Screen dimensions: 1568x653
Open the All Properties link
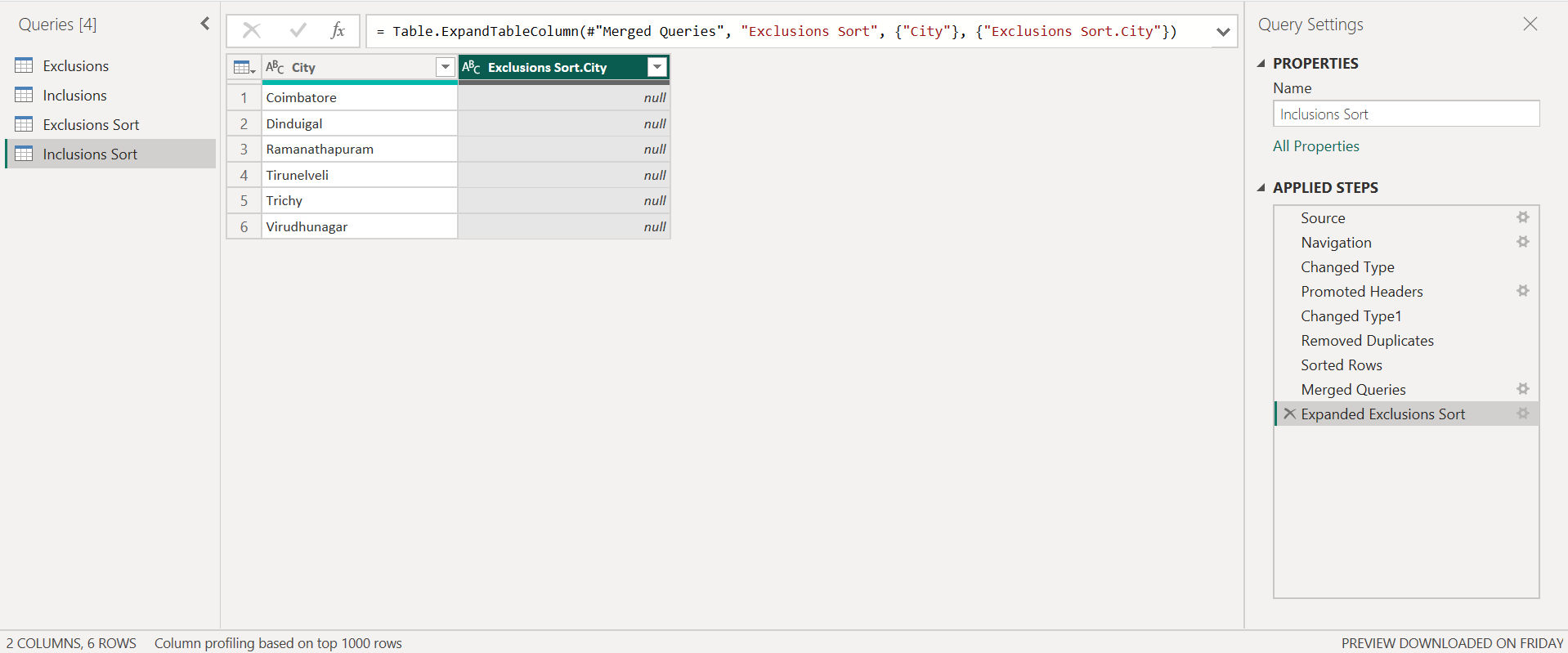(x=1315, y=146)
